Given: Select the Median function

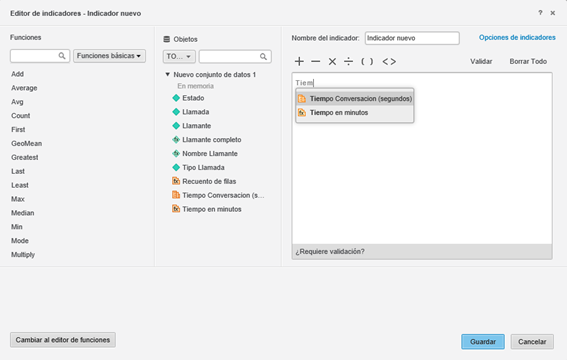Looking at the screenshot, I should [x=22, y=213].
